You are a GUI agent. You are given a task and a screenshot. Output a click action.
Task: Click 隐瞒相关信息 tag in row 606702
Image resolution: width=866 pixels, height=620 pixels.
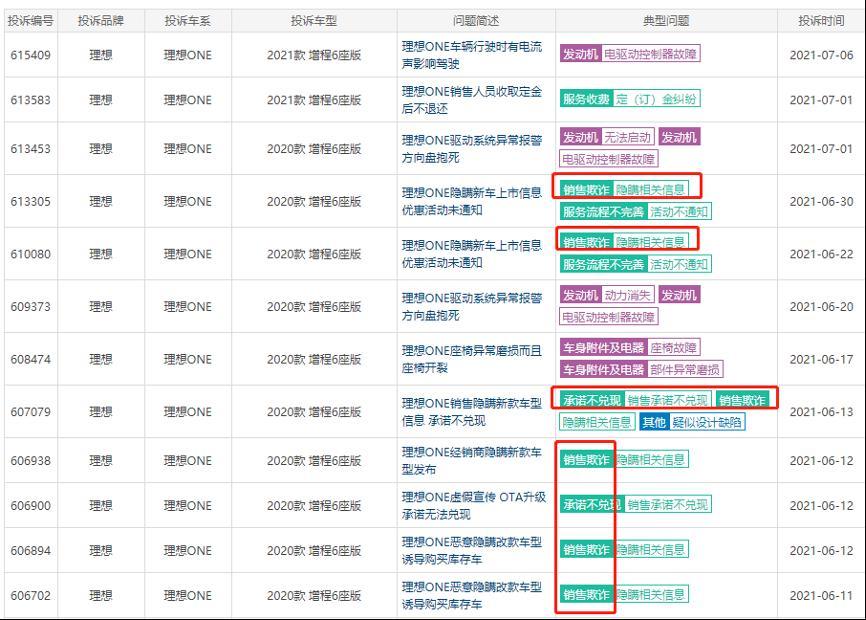click(x=651, y=595)
